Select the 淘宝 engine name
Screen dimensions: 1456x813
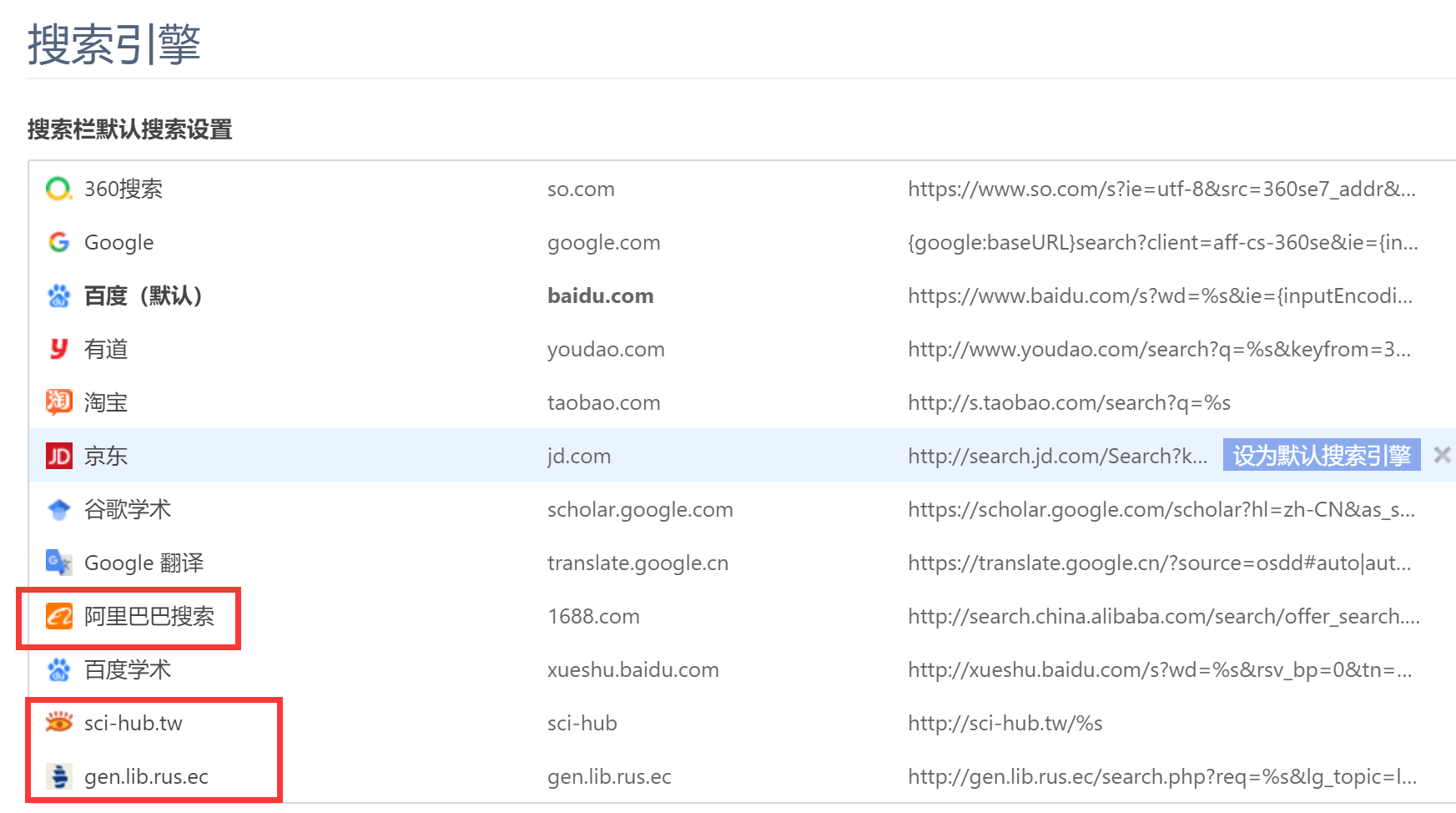(106, 402)
